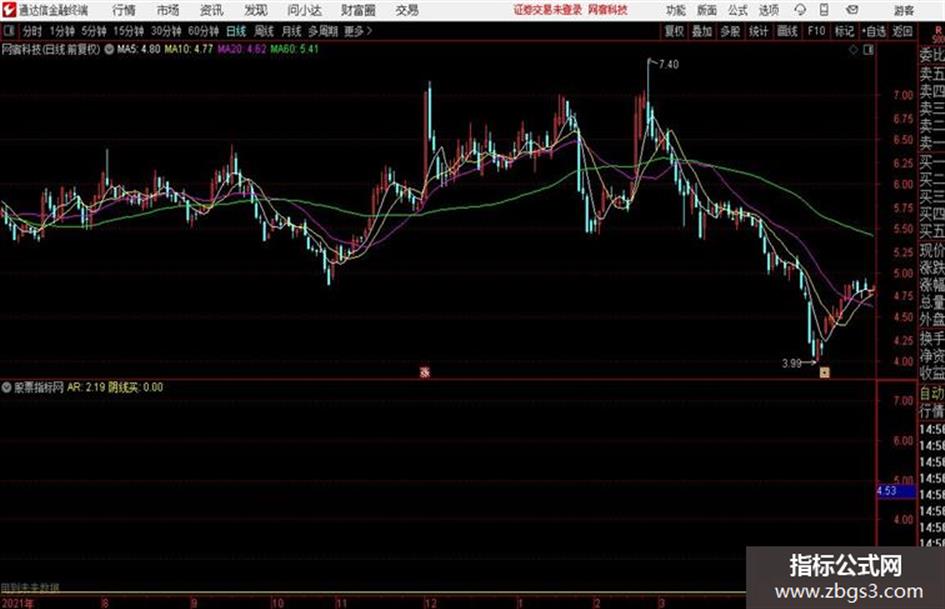Click the diamond icon atop chart

(x=854, y=50)
